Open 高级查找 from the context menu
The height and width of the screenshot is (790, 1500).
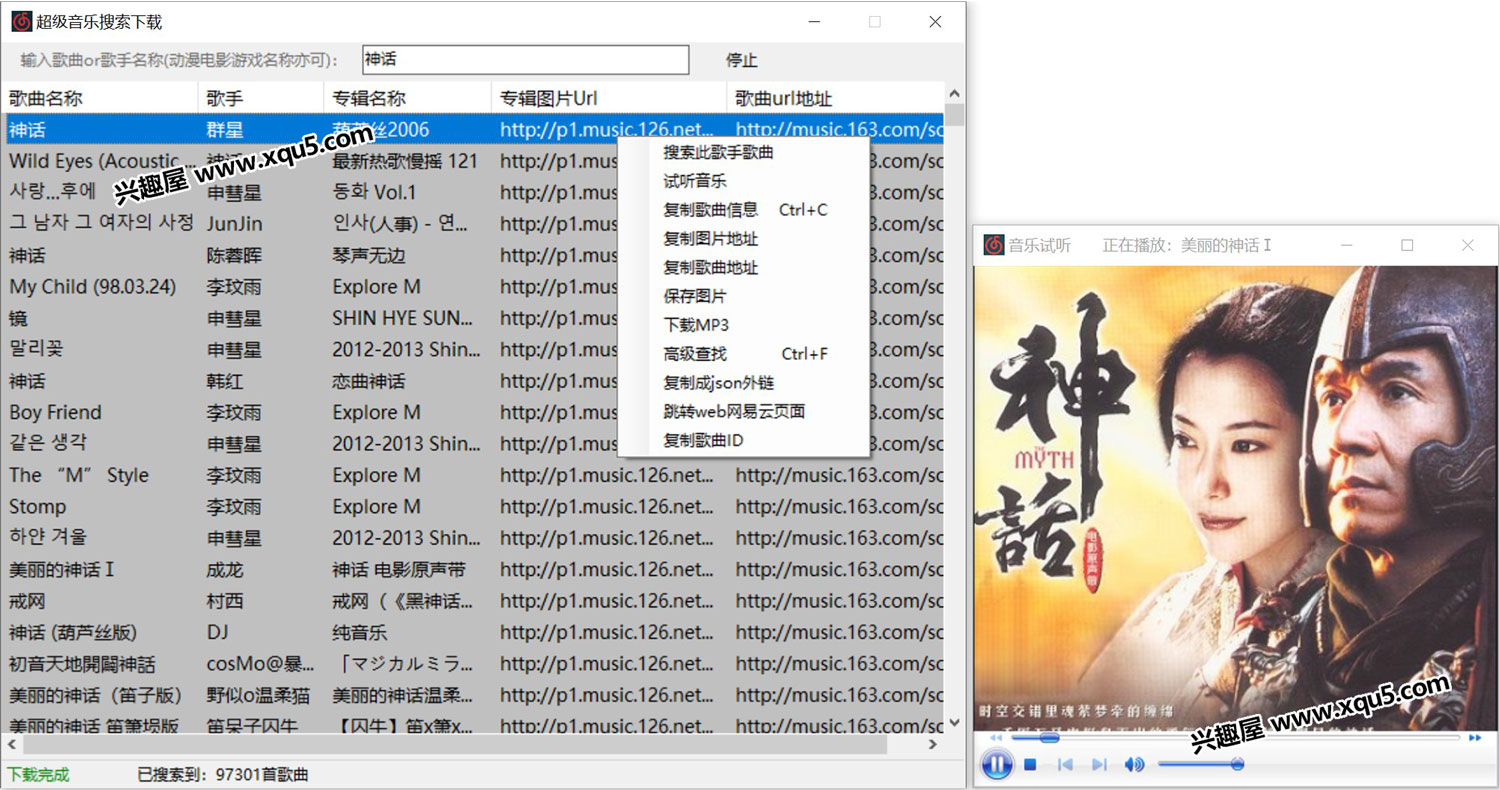pyautogui.click(x=695, y=354)
